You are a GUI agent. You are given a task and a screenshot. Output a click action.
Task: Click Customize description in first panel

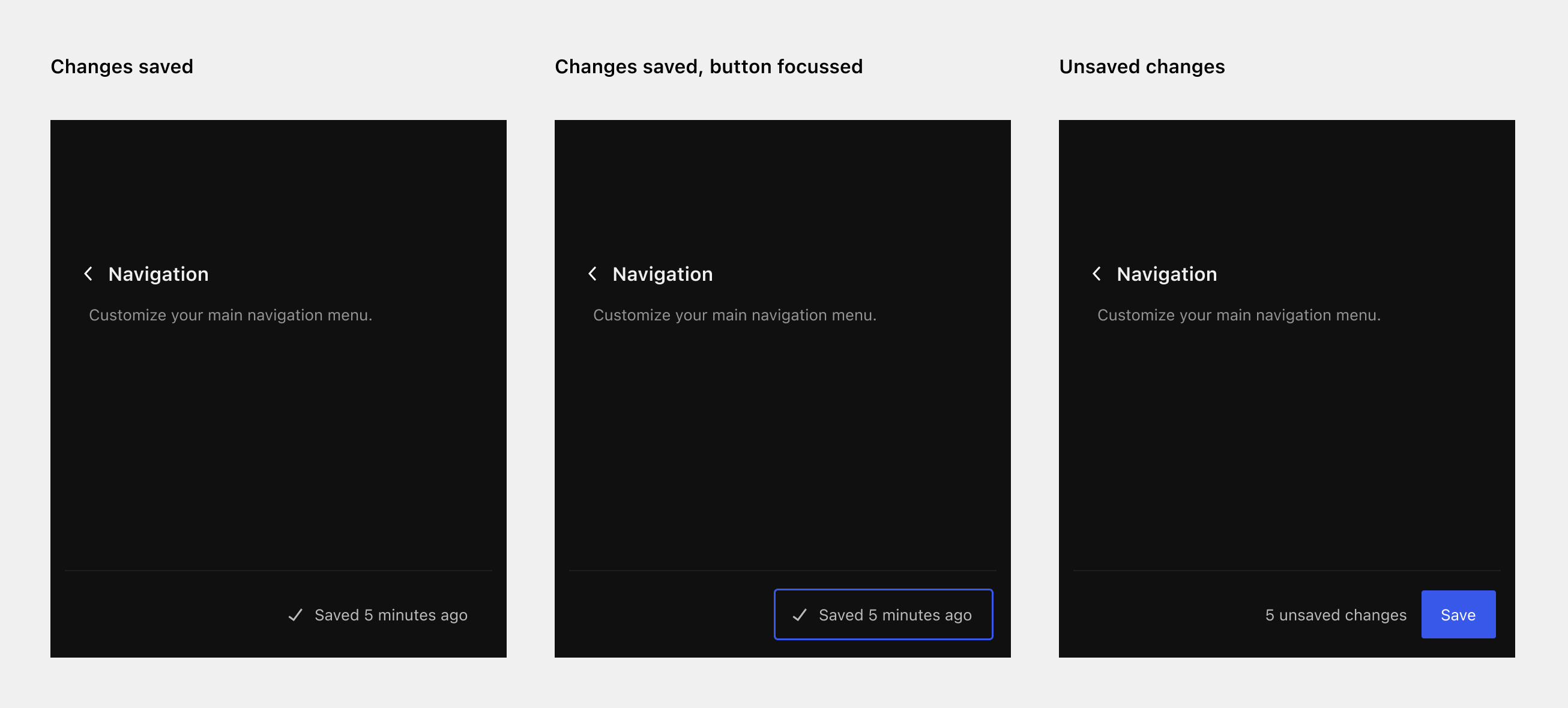coord(230,315)
